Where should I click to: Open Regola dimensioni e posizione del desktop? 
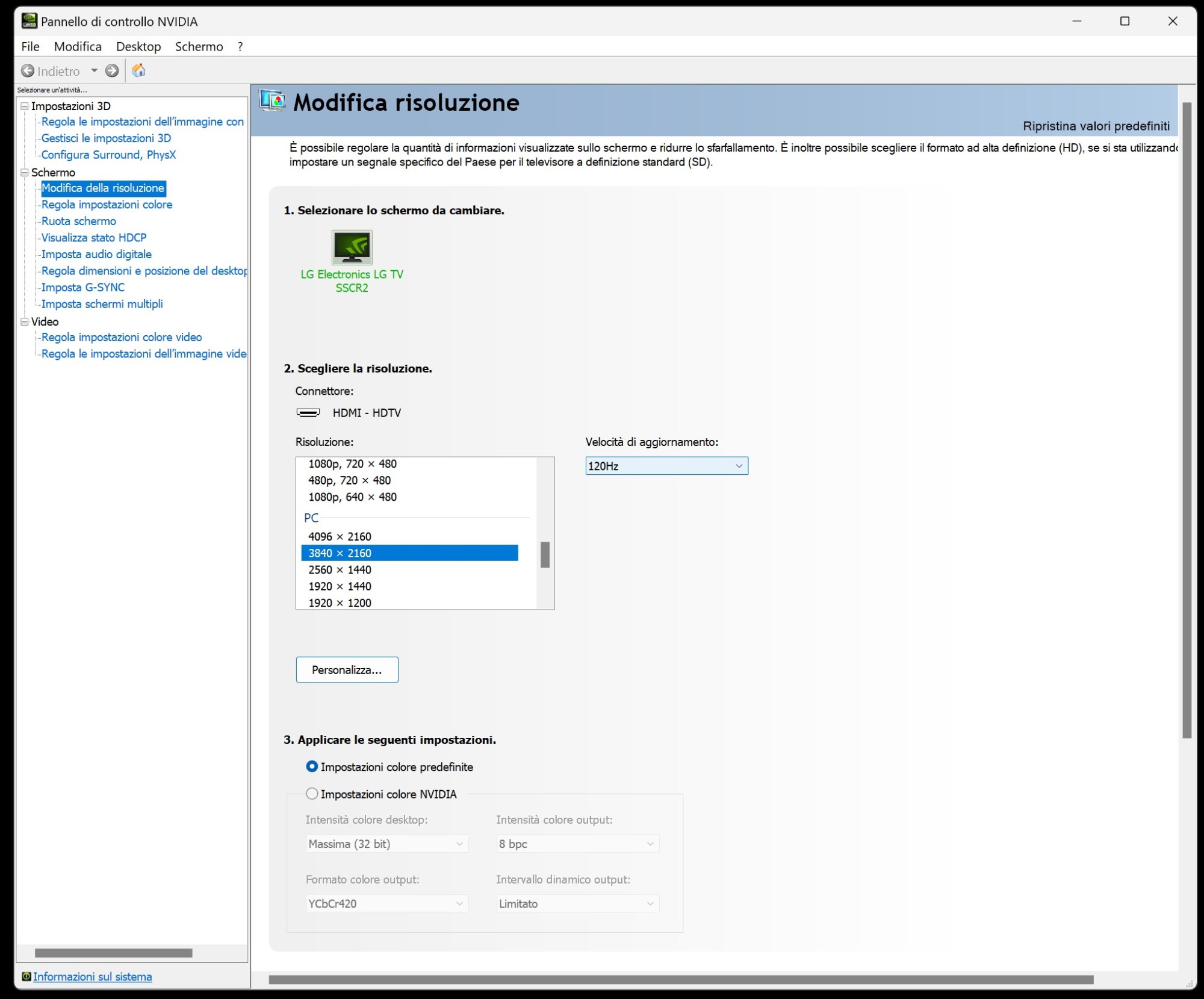[x=144, y=271]
